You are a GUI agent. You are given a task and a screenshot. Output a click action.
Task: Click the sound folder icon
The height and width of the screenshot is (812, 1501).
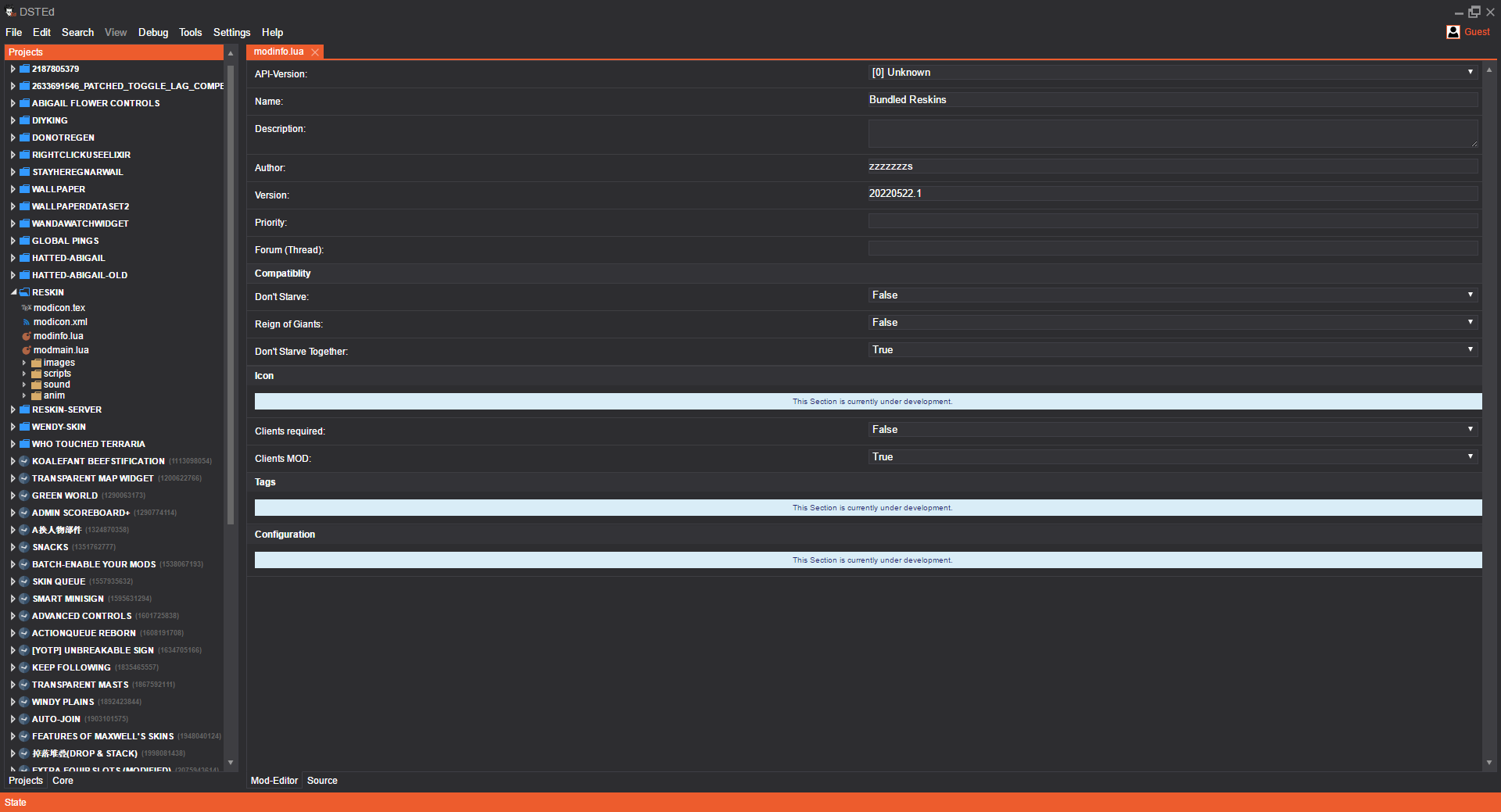[x=36, y=385]
